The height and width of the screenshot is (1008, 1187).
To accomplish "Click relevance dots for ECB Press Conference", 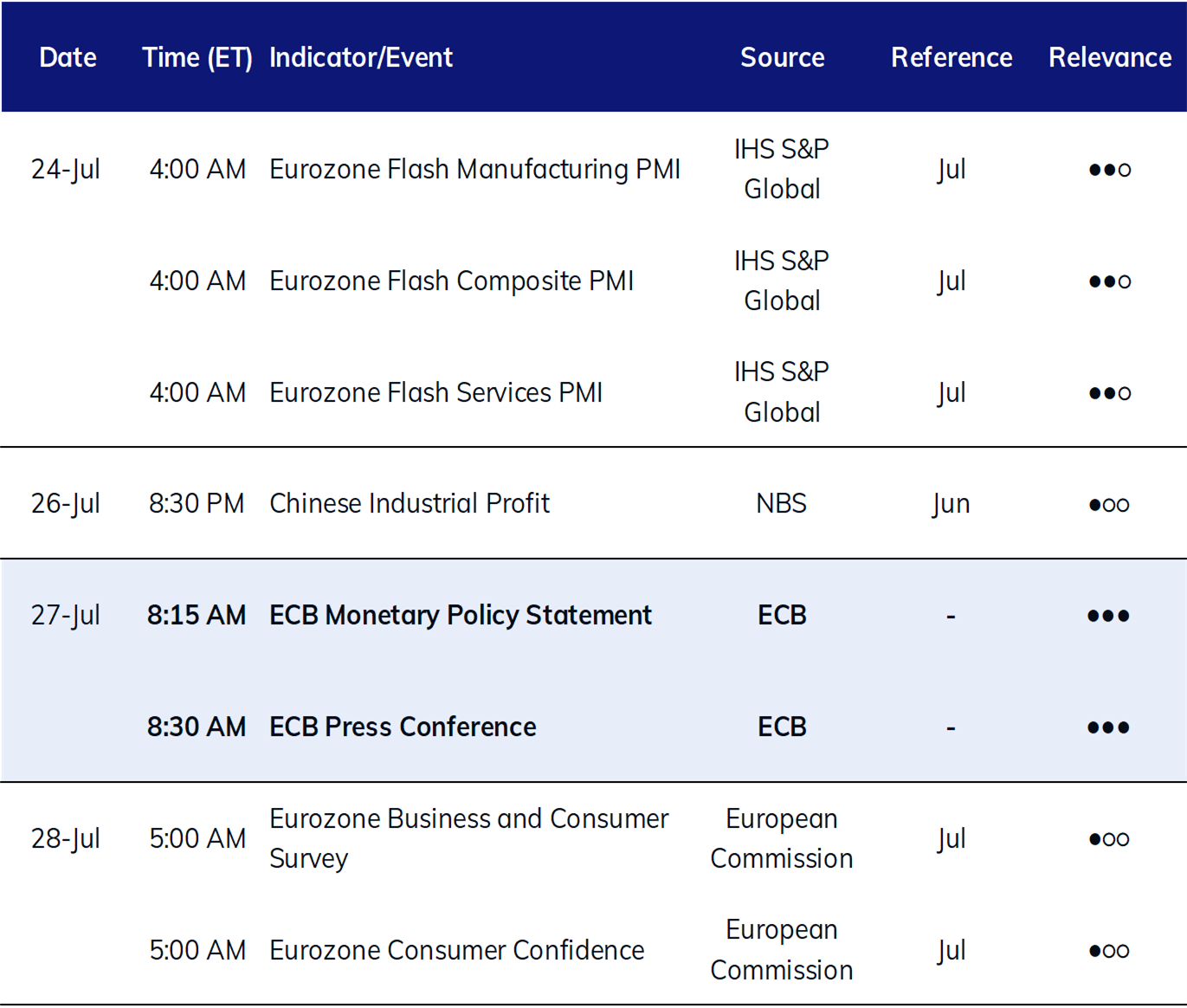I will 1108,727.
